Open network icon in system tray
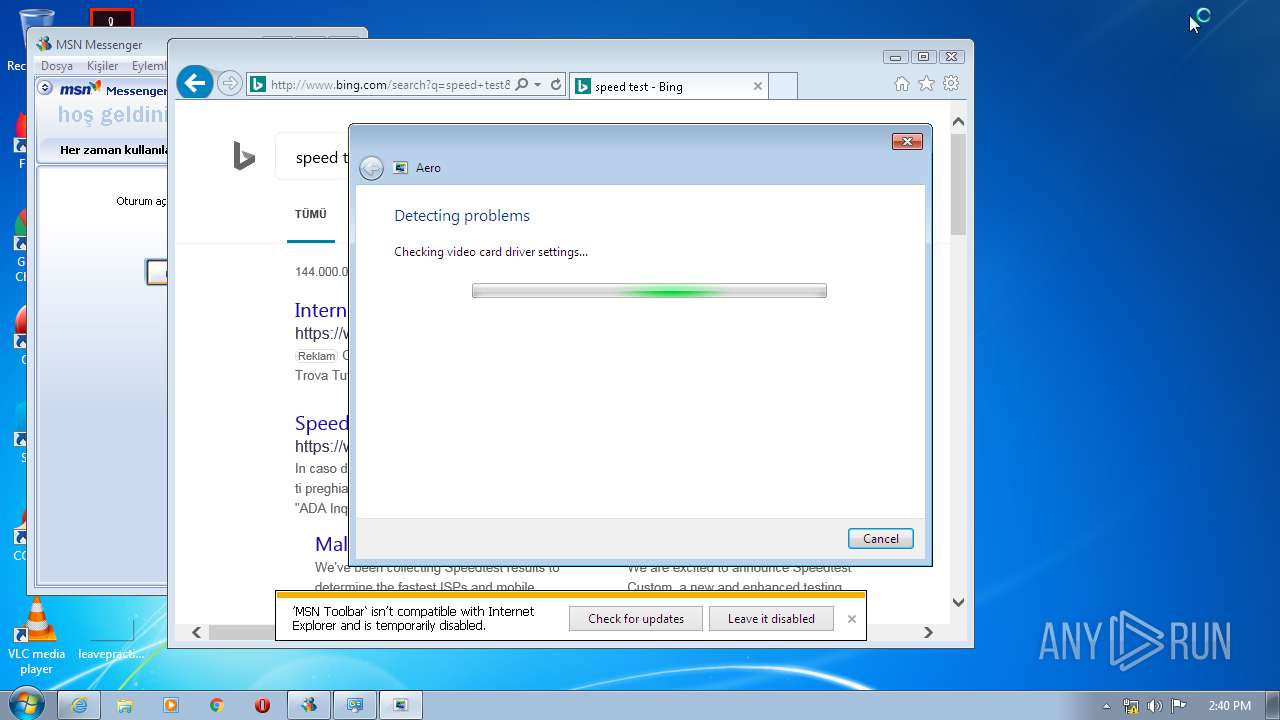Viewport: 1280px width, 720px height. (x=1131, y=706)
